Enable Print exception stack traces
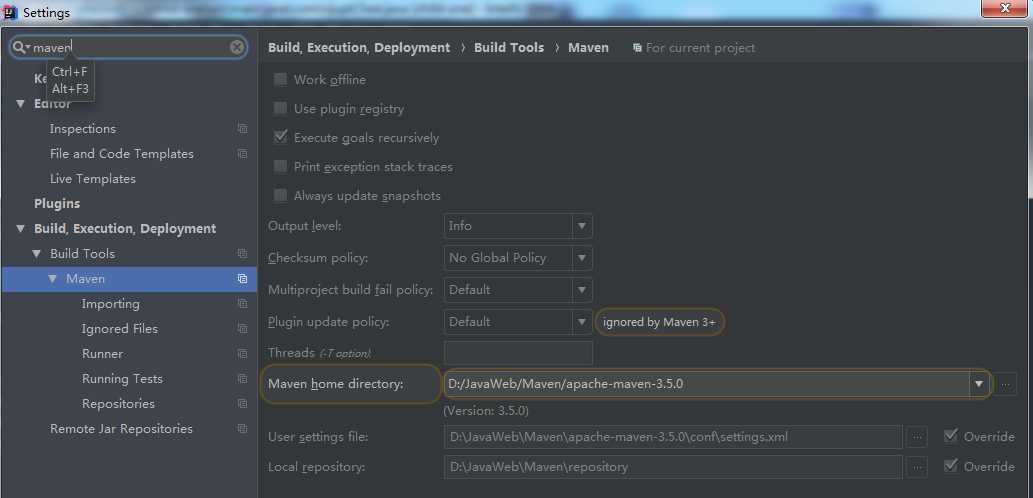This screenshot has width=1033, height=498. pos(281,167)
